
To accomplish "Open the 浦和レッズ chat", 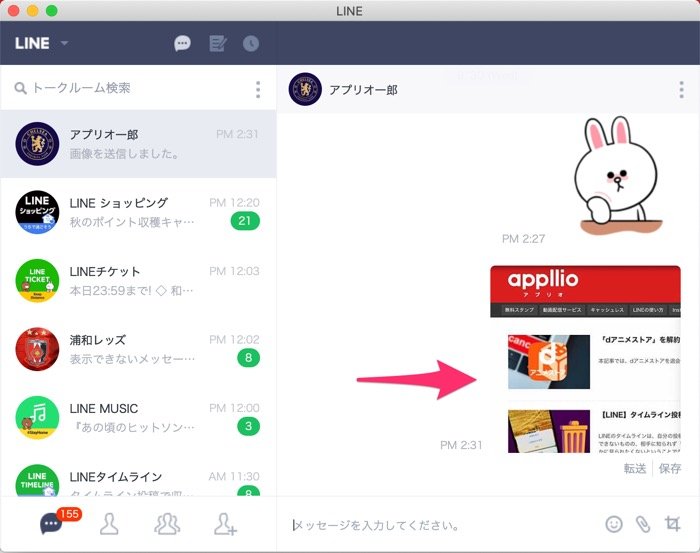I will (138, 349).
